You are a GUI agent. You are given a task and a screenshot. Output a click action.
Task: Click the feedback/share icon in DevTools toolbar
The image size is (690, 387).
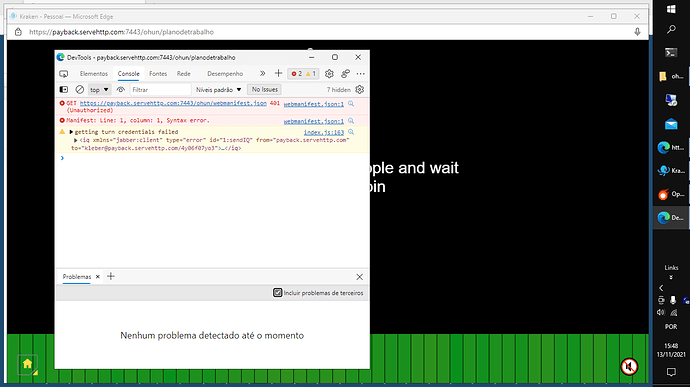(x=345, y=74)
